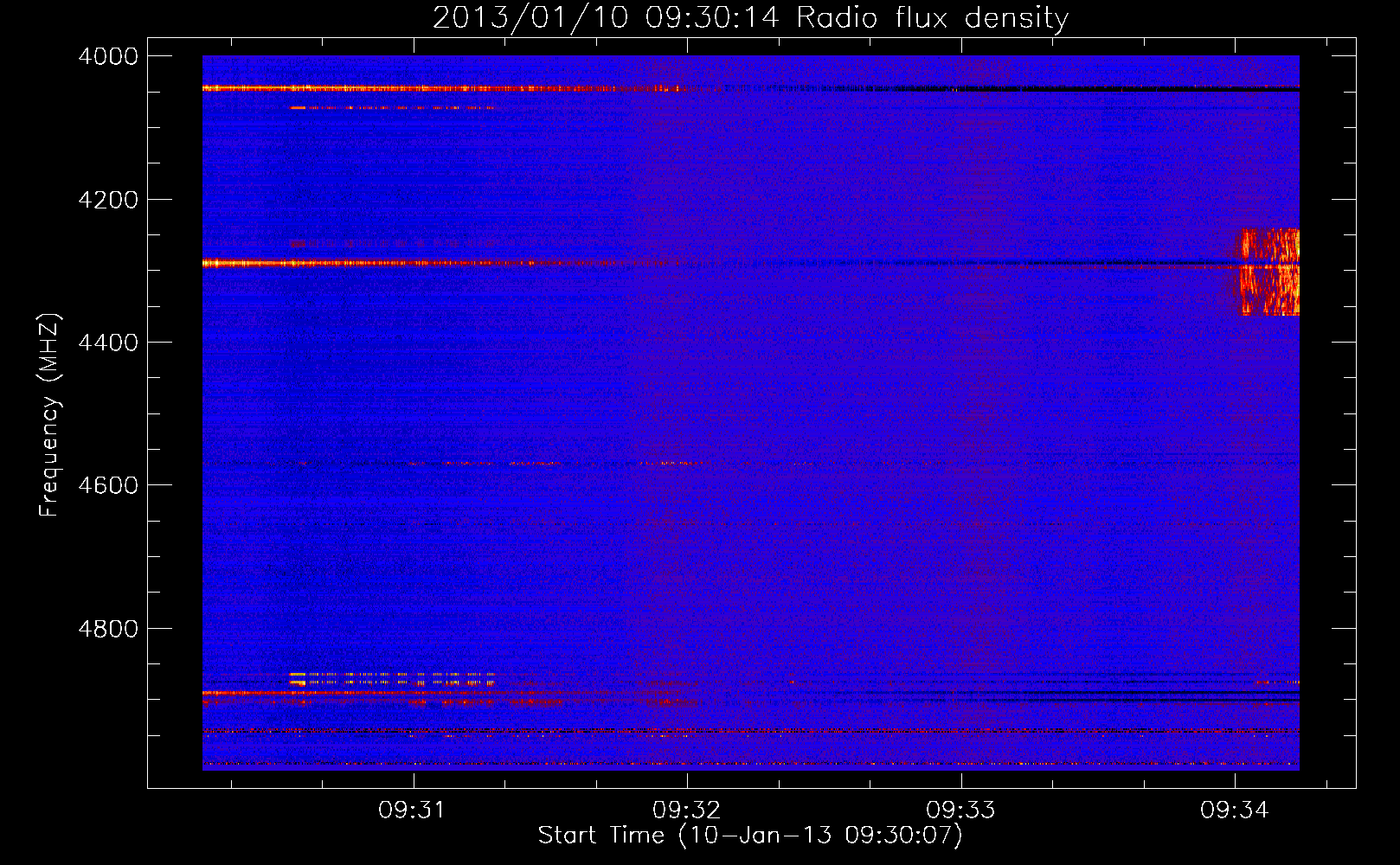The image size is (1400, 865).
Task: Click the plot title '2013/01/10 09:30:14 Radio flux density'
Action: coord(750,17)
